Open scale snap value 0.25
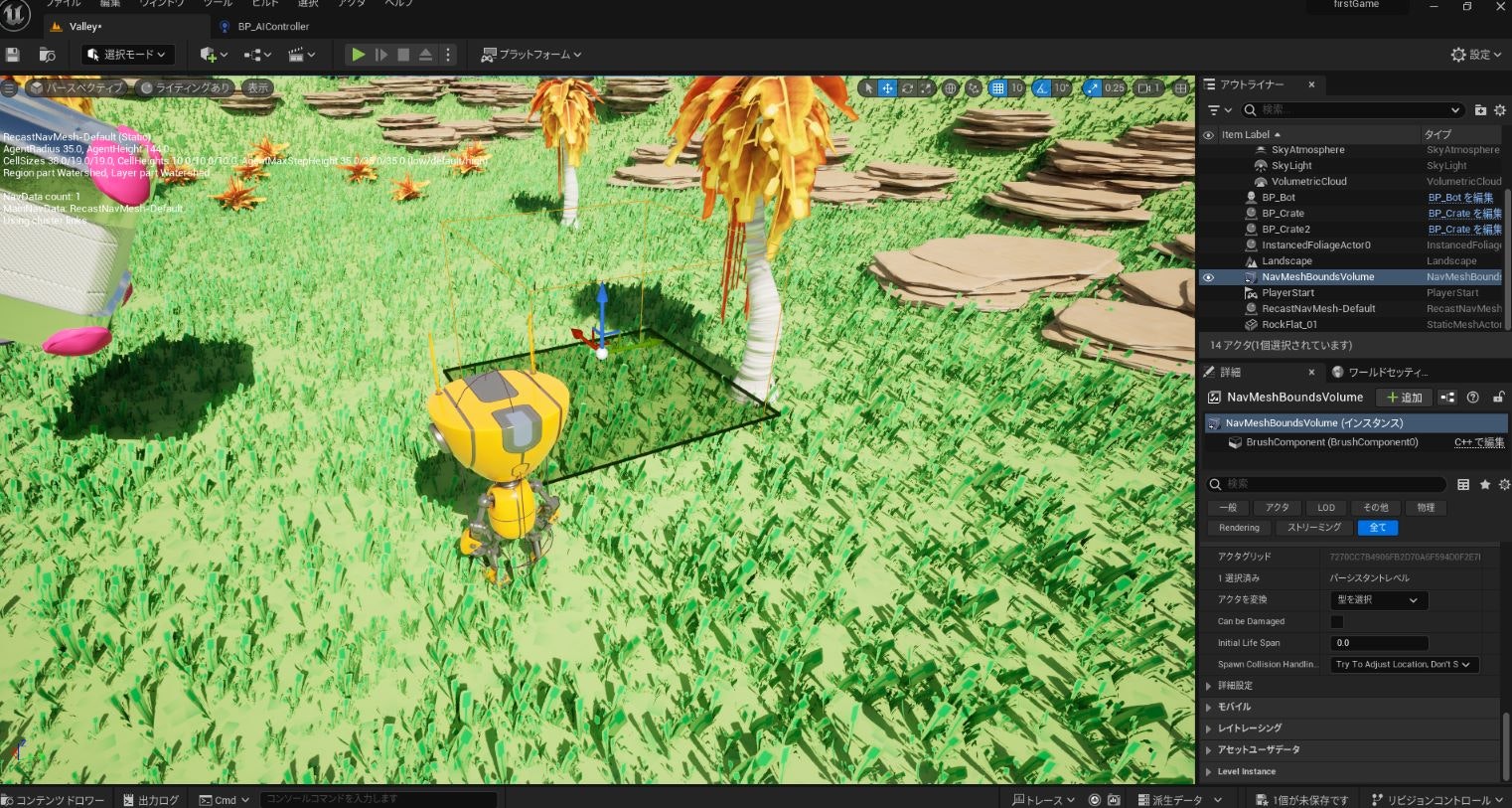Viewport: 1512px width, 808px height. (x=1115, y=87)
